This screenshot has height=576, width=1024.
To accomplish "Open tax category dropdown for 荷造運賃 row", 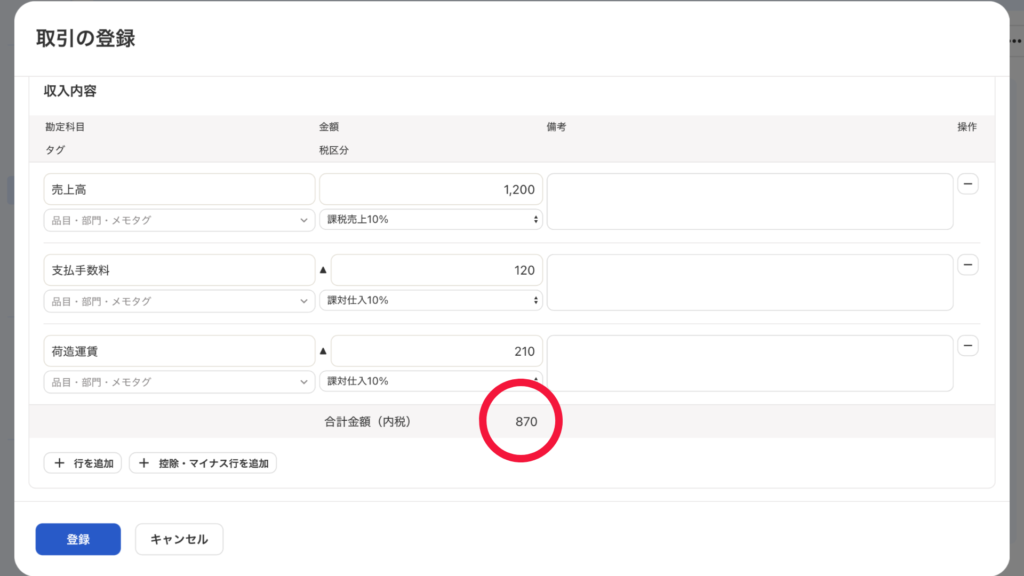I will click(x=431, y=382).
